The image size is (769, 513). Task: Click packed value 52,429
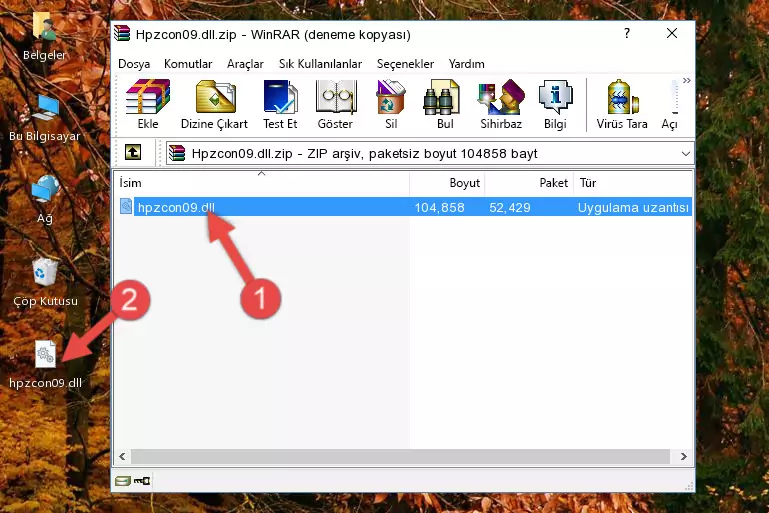[x=510, y=207]
